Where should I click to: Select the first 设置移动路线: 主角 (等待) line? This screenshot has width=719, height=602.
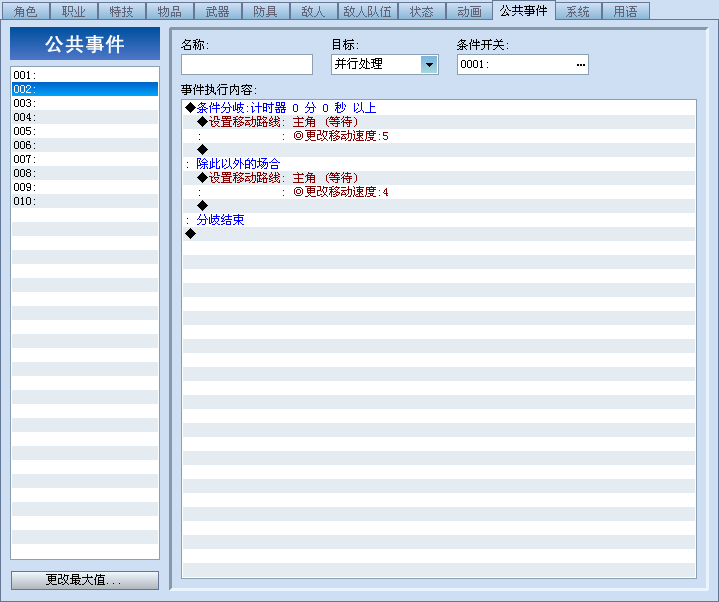(x=439, y=122)
